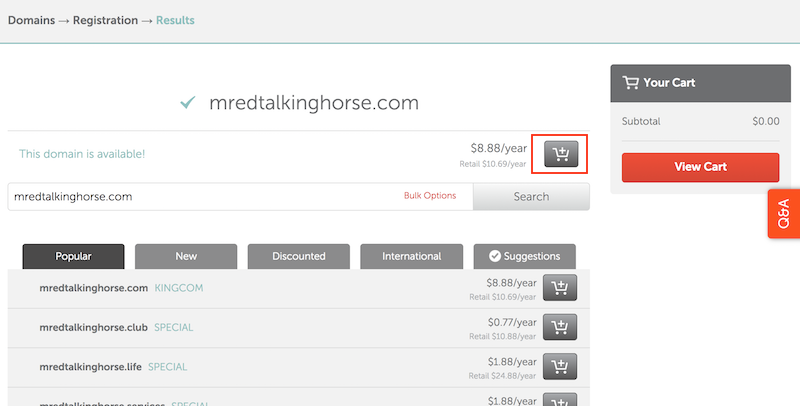Go to Registration breadcrumb
800x406 pixels.
click(105, 20)
